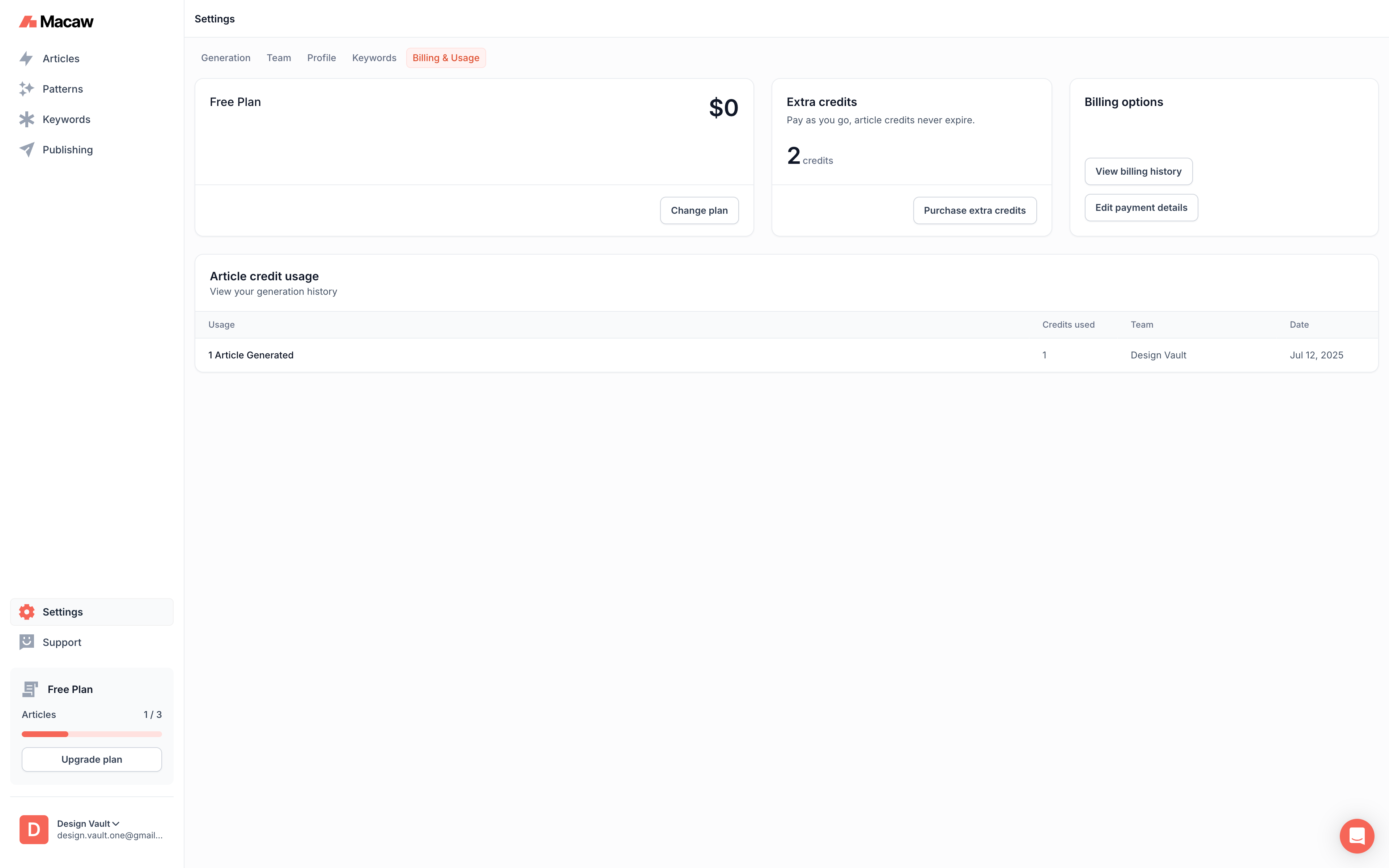This screenshot has height=868, width=1389.
Task: Purchase extra credits
Action: [974, 210]
